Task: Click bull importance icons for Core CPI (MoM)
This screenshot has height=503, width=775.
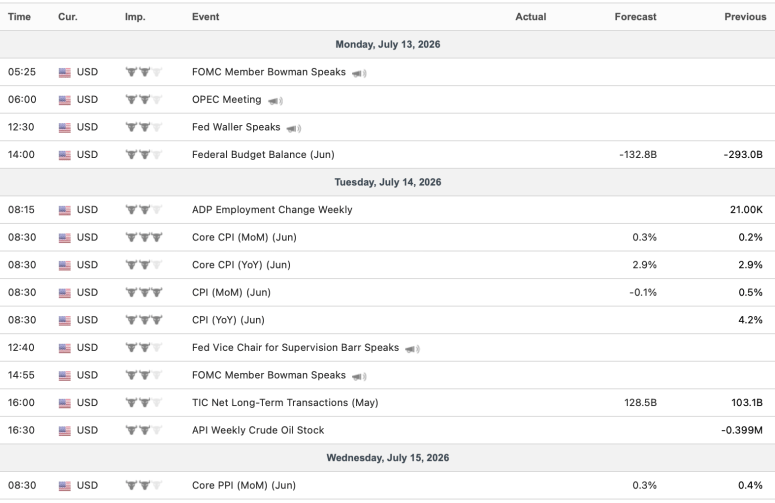Action: click(144, 238)
